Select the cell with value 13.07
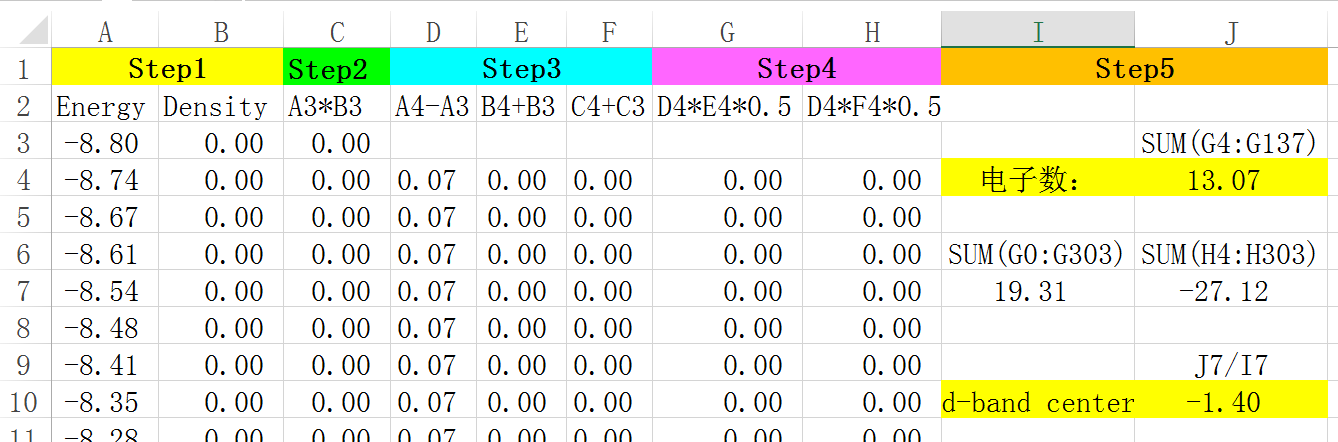Image resolution: width=1338 pixels, height=442 pixels. [x=1231, y=181]
